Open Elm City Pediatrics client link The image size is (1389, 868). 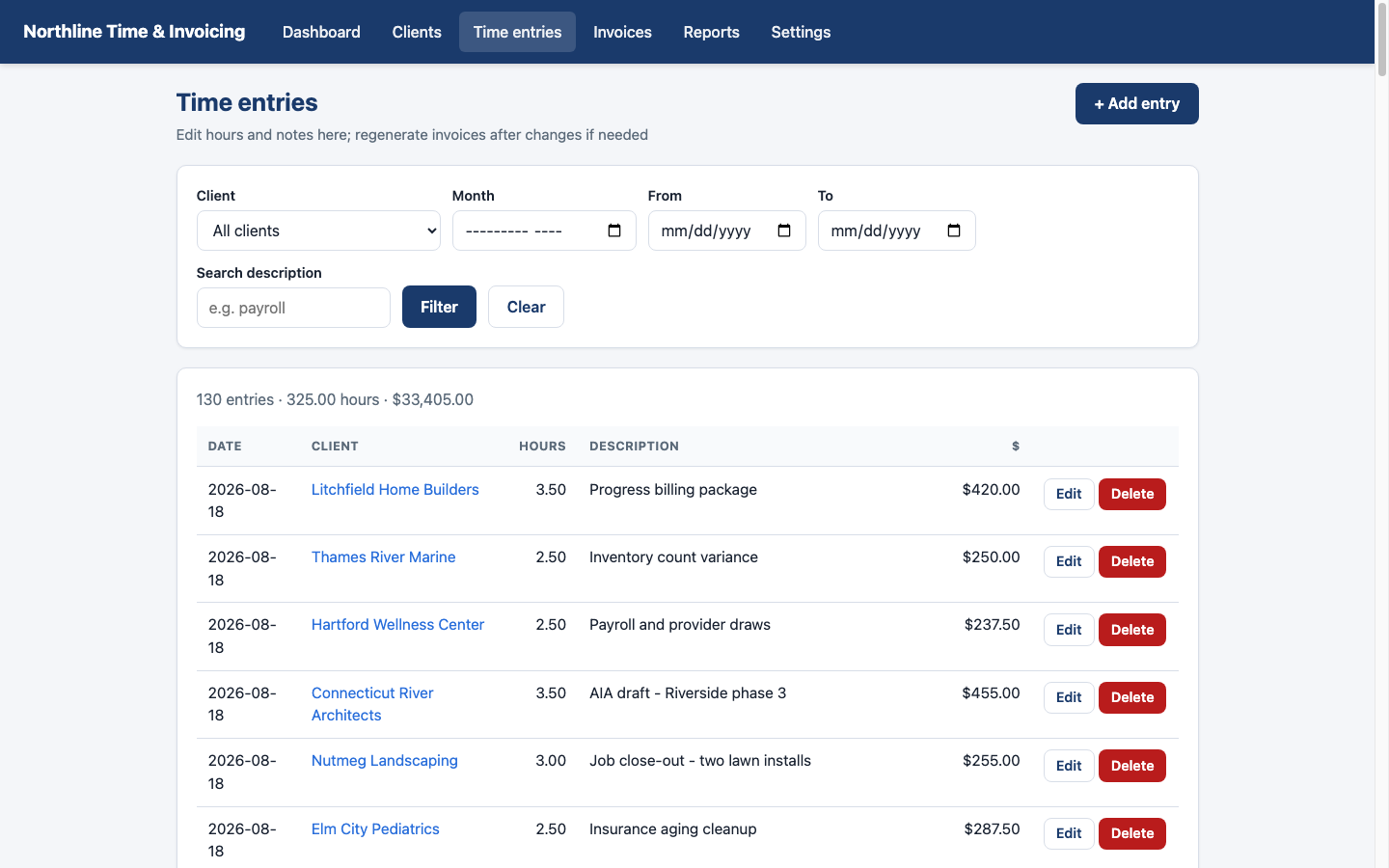375,828
